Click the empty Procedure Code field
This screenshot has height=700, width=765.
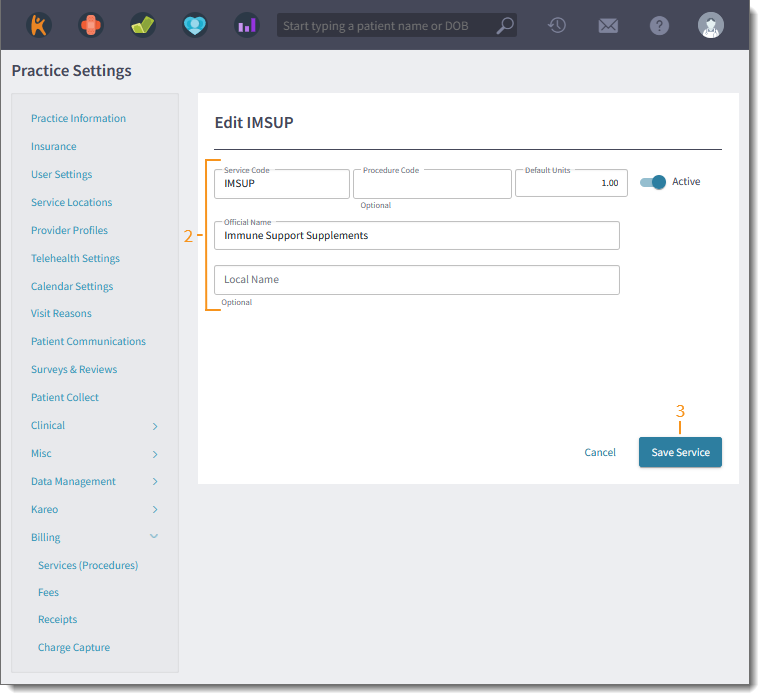click(x=432, y=184)
